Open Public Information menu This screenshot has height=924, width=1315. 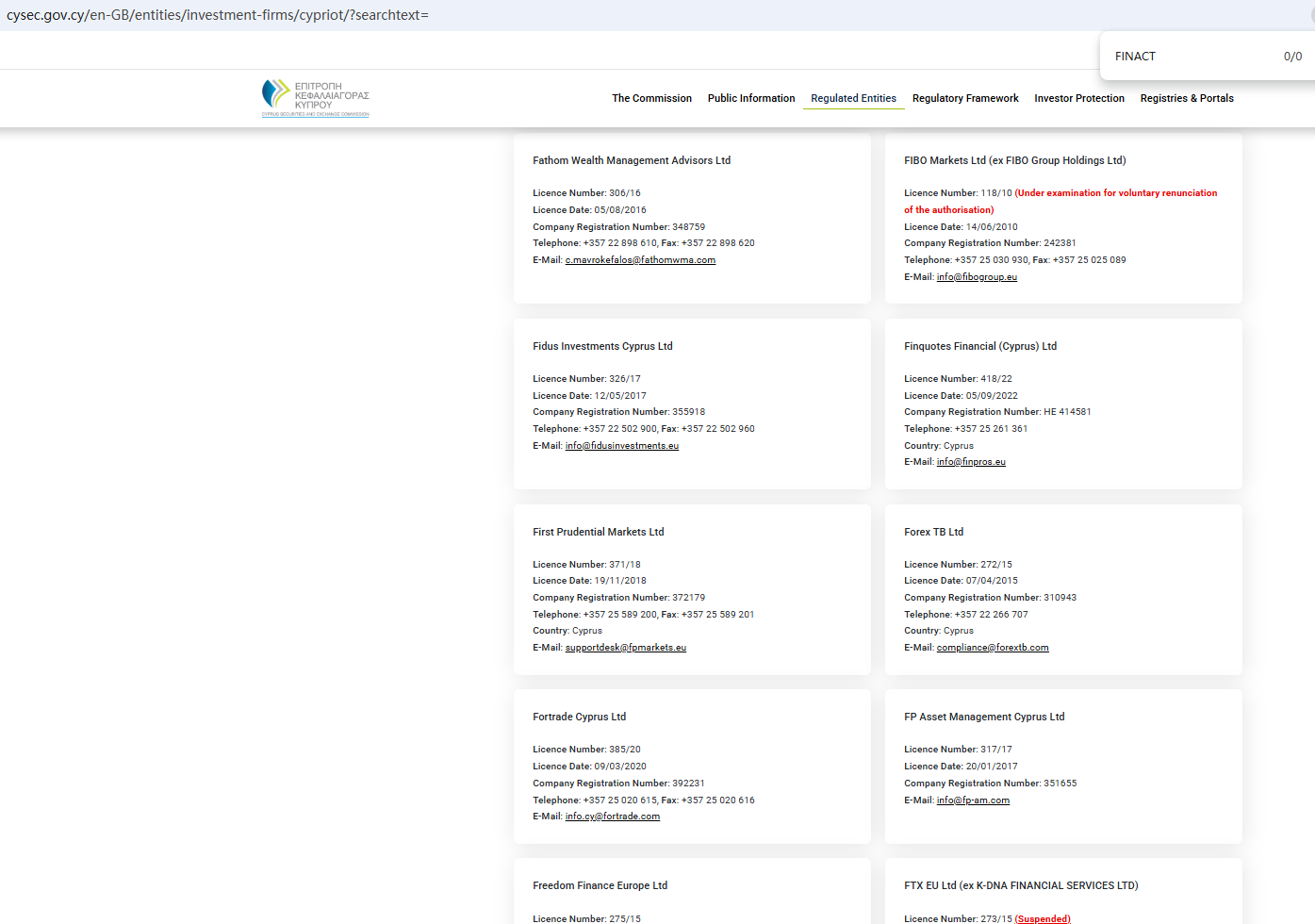750,98
